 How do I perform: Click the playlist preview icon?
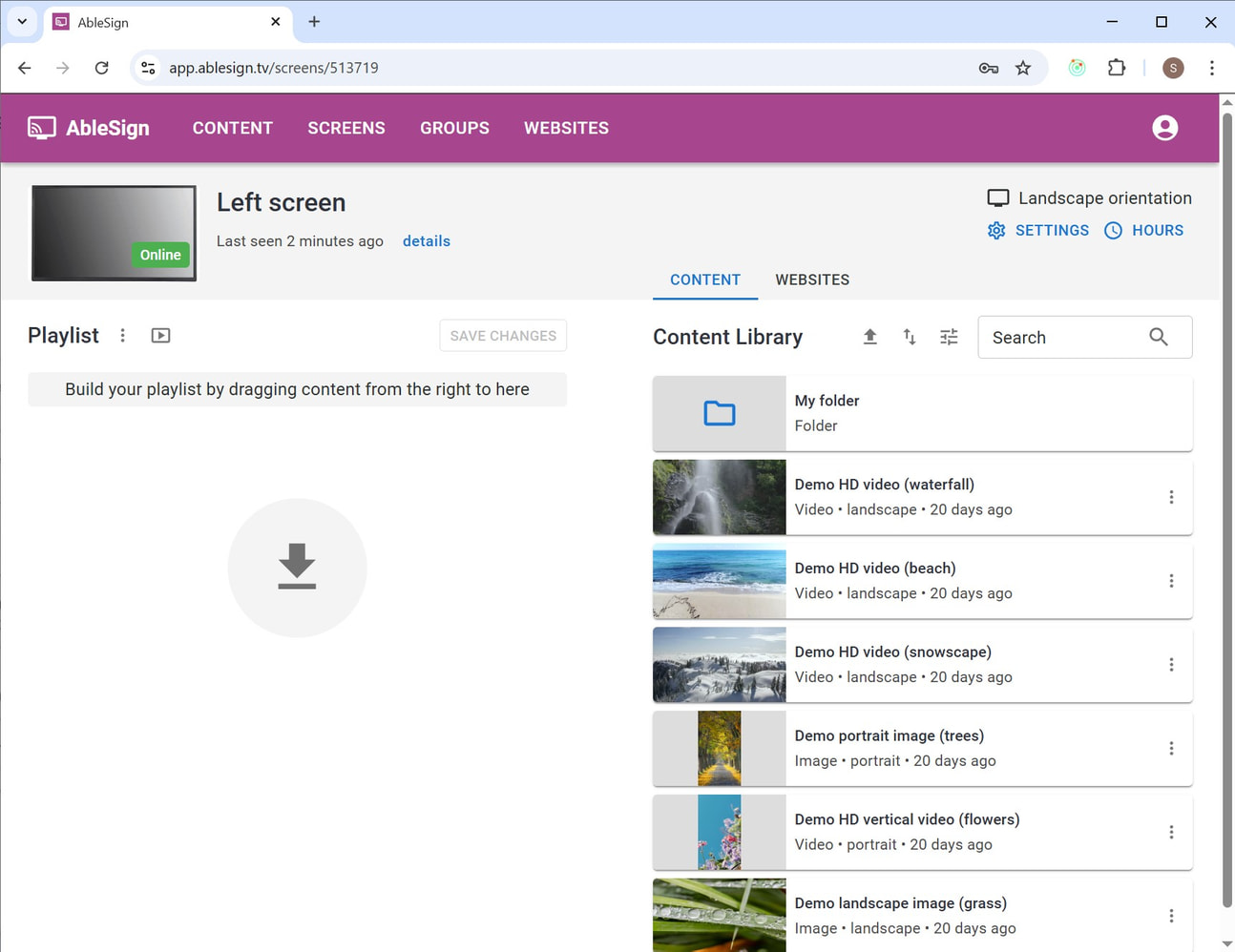coord(159,335)
